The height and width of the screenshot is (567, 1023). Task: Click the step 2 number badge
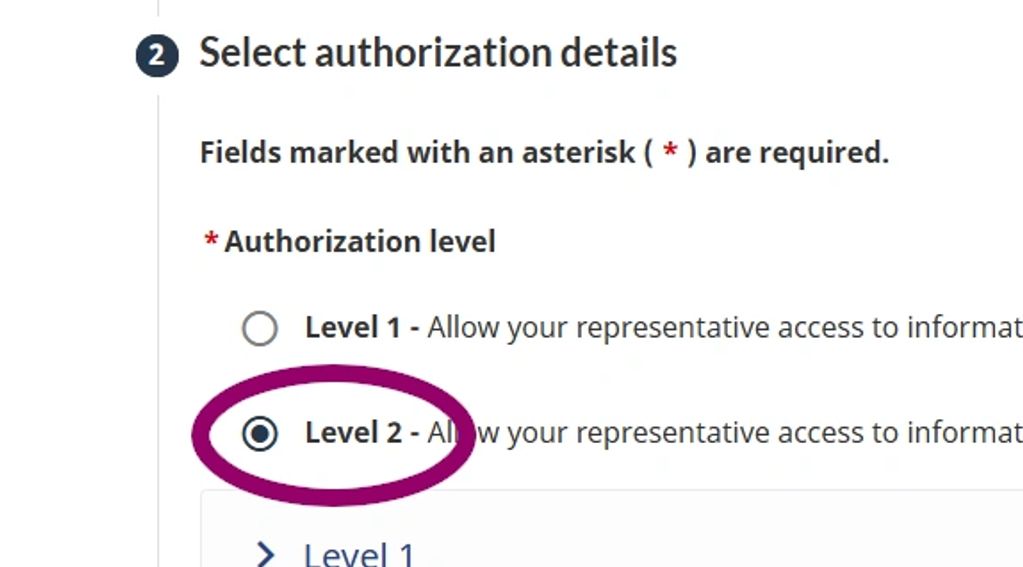pyautogui.click(x=157, y=56)
